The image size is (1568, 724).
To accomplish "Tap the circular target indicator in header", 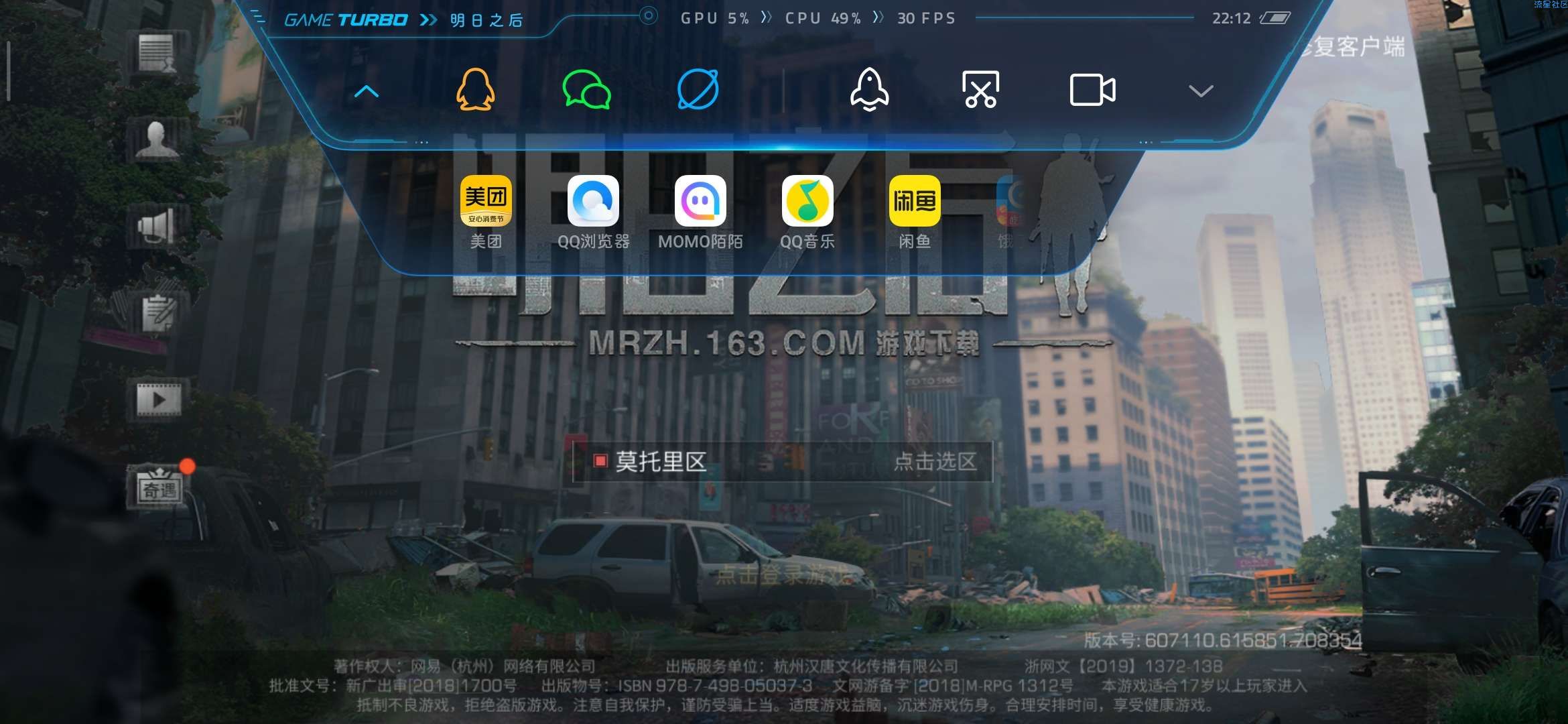I will [x=648, y=16].
